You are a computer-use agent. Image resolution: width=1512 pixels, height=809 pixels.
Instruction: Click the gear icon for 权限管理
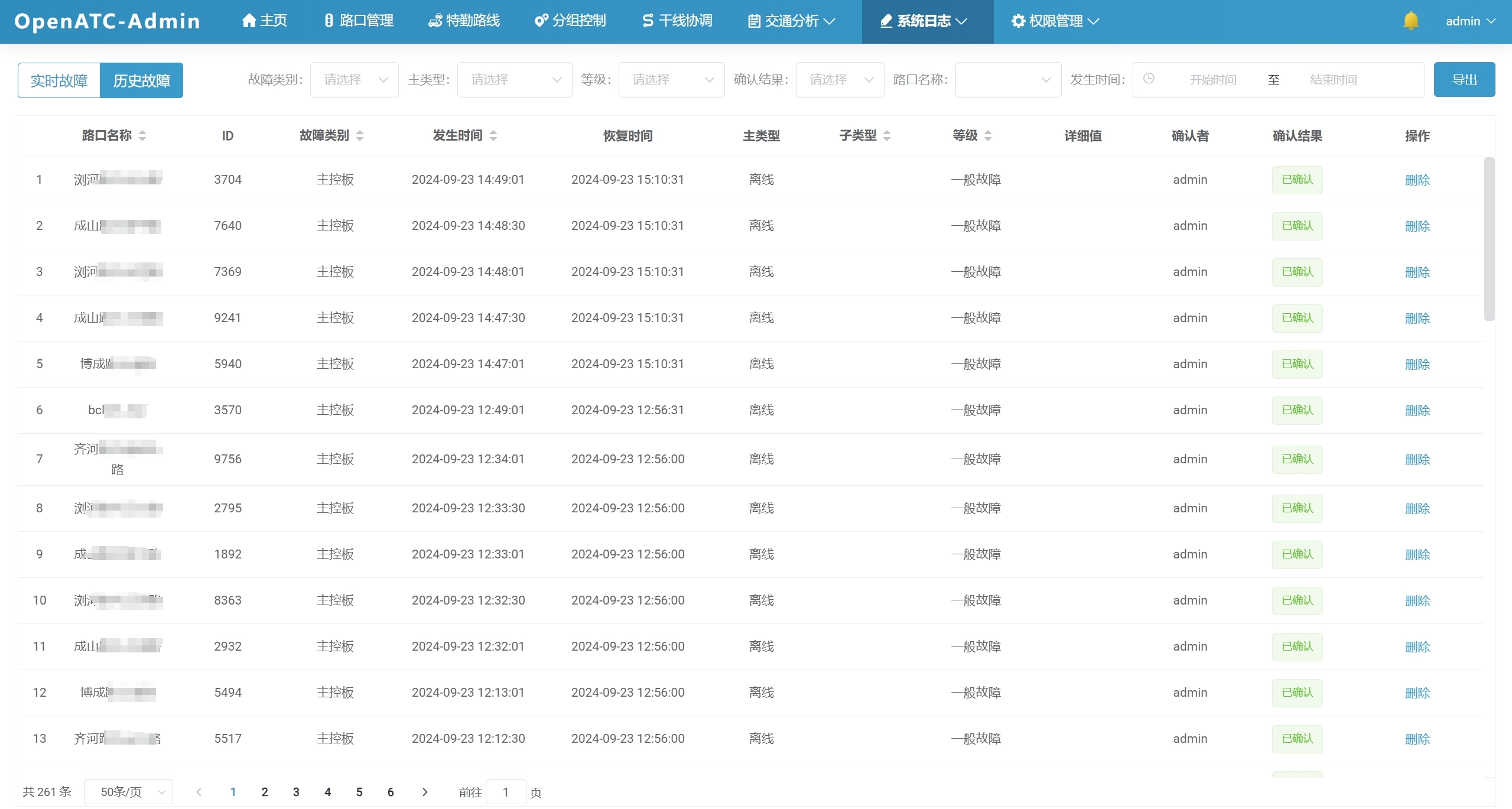pyautogui.click(x=1017, y=21)
